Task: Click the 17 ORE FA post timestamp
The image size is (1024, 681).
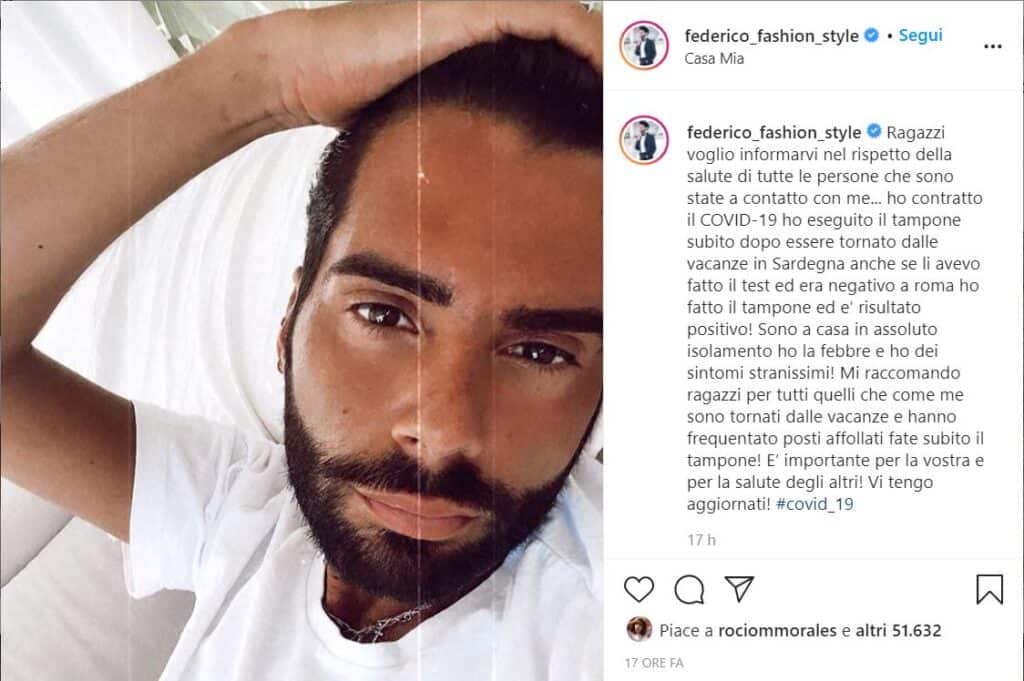Action: (654, 663)
